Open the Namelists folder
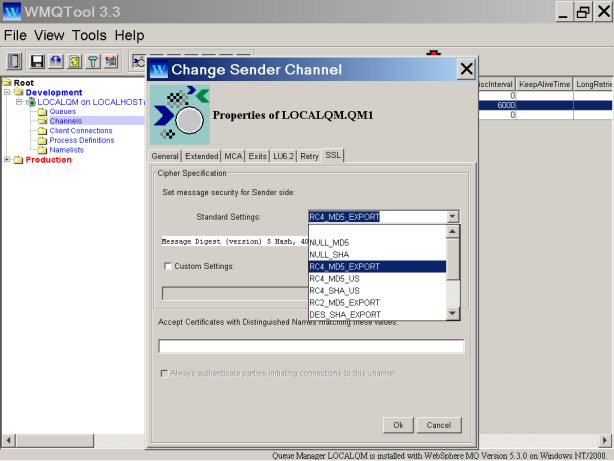The height and width of the screenshot is (461, 614). tap(66, 150)
